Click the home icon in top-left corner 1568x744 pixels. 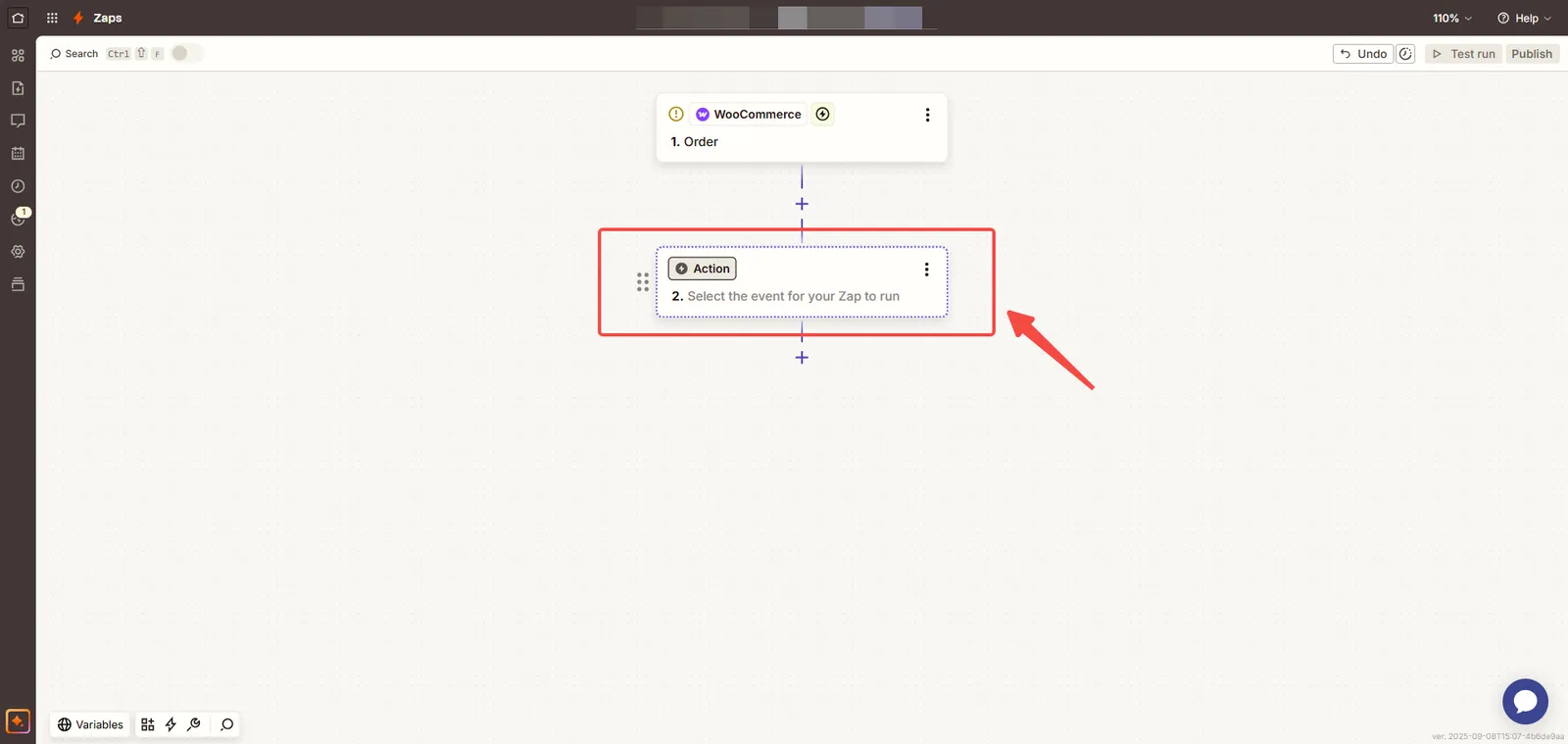(x=18, y=18)
